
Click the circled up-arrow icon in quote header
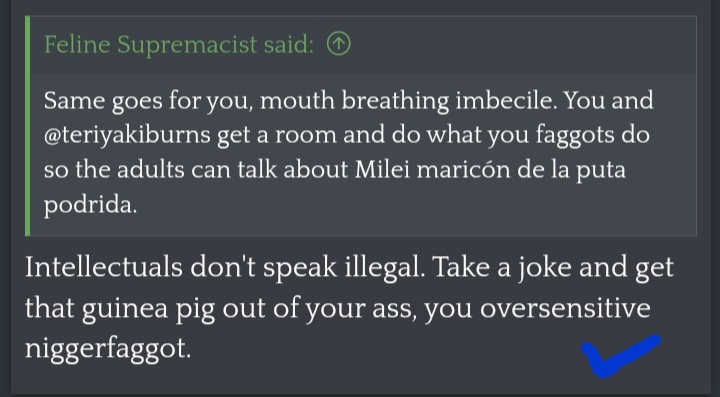click(338, 45)
